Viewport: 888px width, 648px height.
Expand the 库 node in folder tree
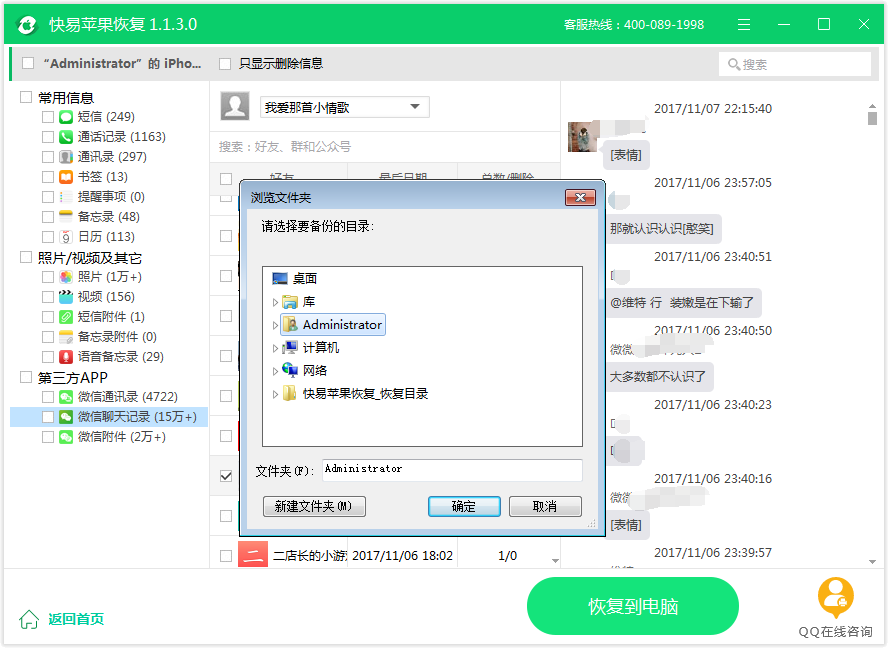(x=275, y=302)
